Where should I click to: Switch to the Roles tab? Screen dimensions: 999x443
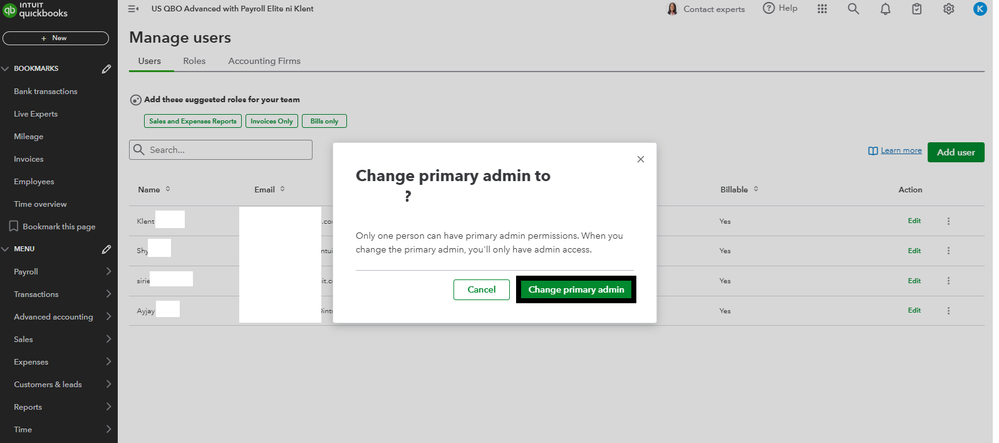[194, 61]
